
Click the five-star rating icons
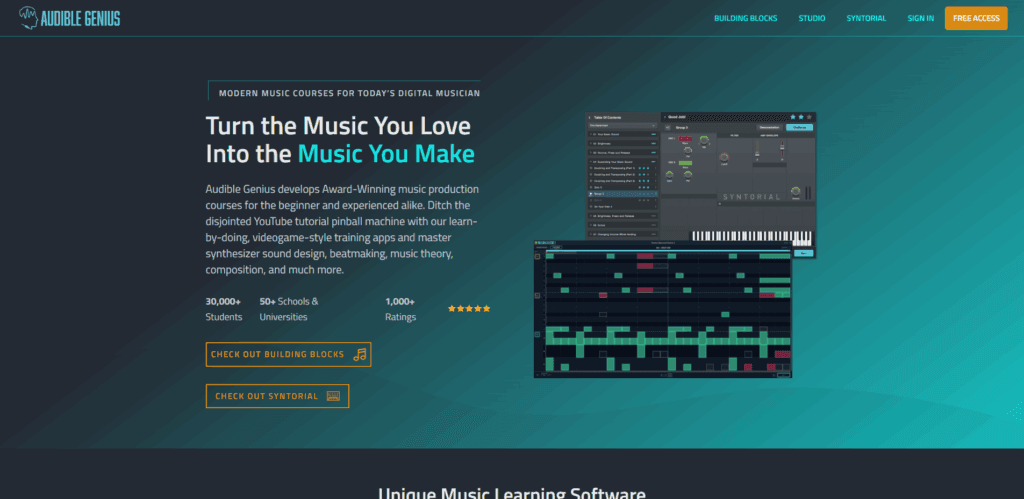(469, 308)
